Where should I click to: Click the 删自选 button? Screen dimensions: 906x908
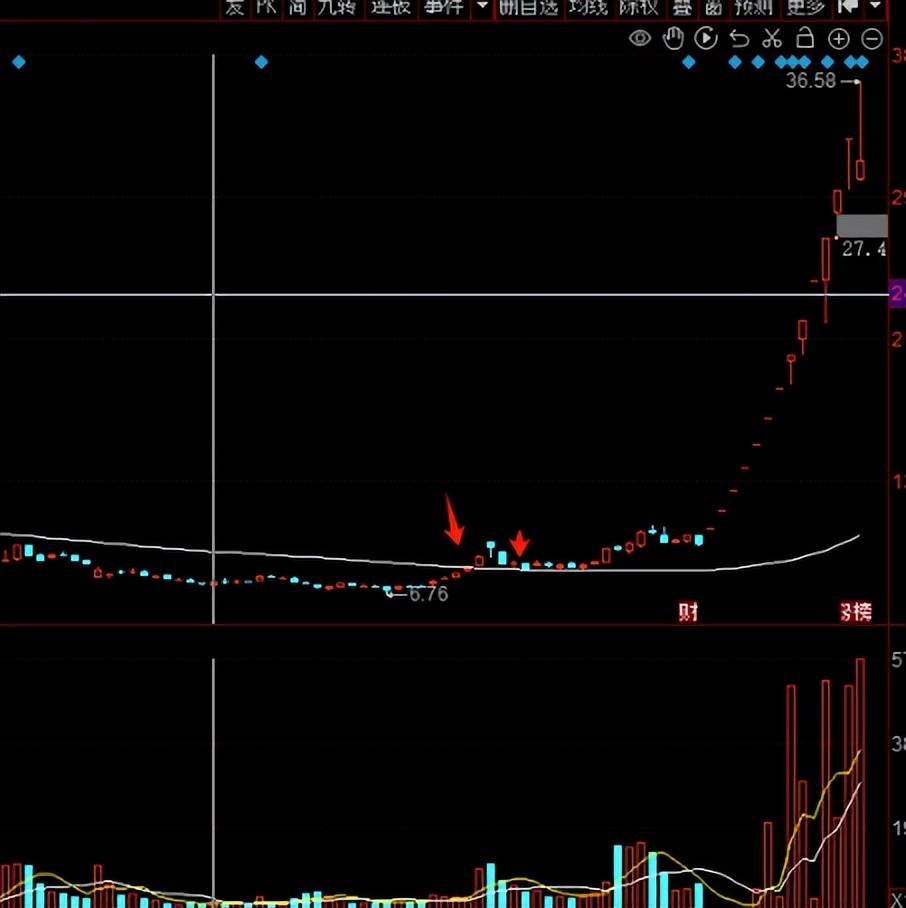[x=529, y=7]
